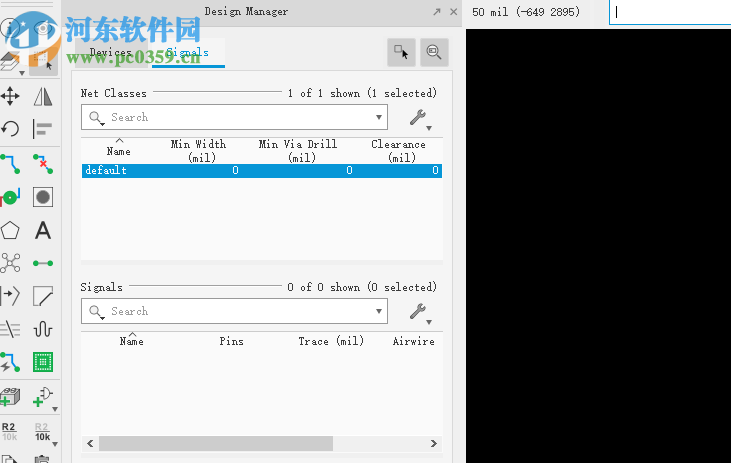
Task: Select the Add Gate tool
Action: 43,397
